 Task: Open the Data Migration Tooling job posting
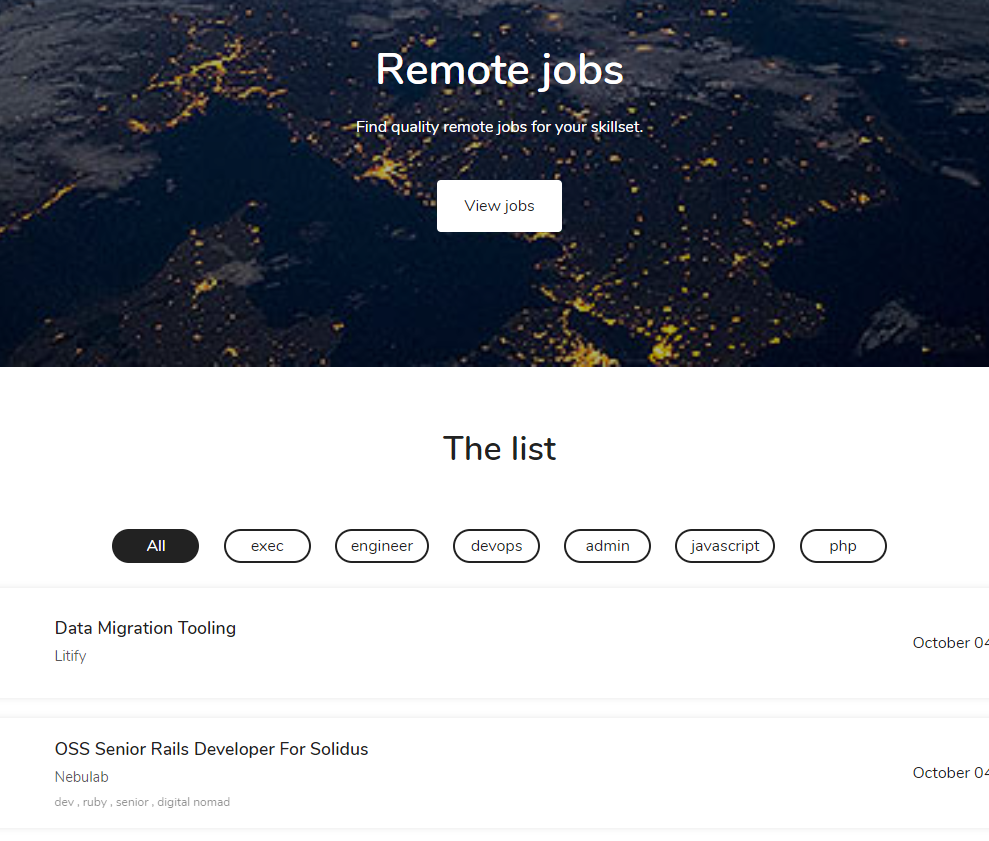coord(145,628)
